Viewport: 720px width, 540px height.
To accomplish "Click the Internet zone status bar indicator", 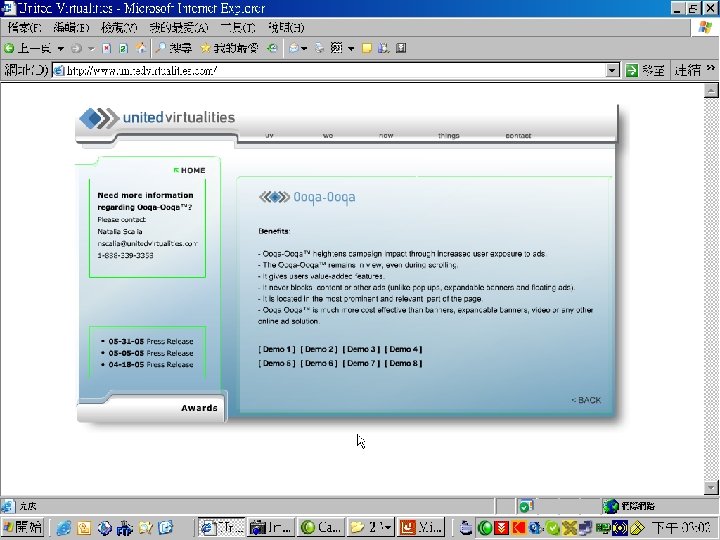I will [x=630, y=506].
